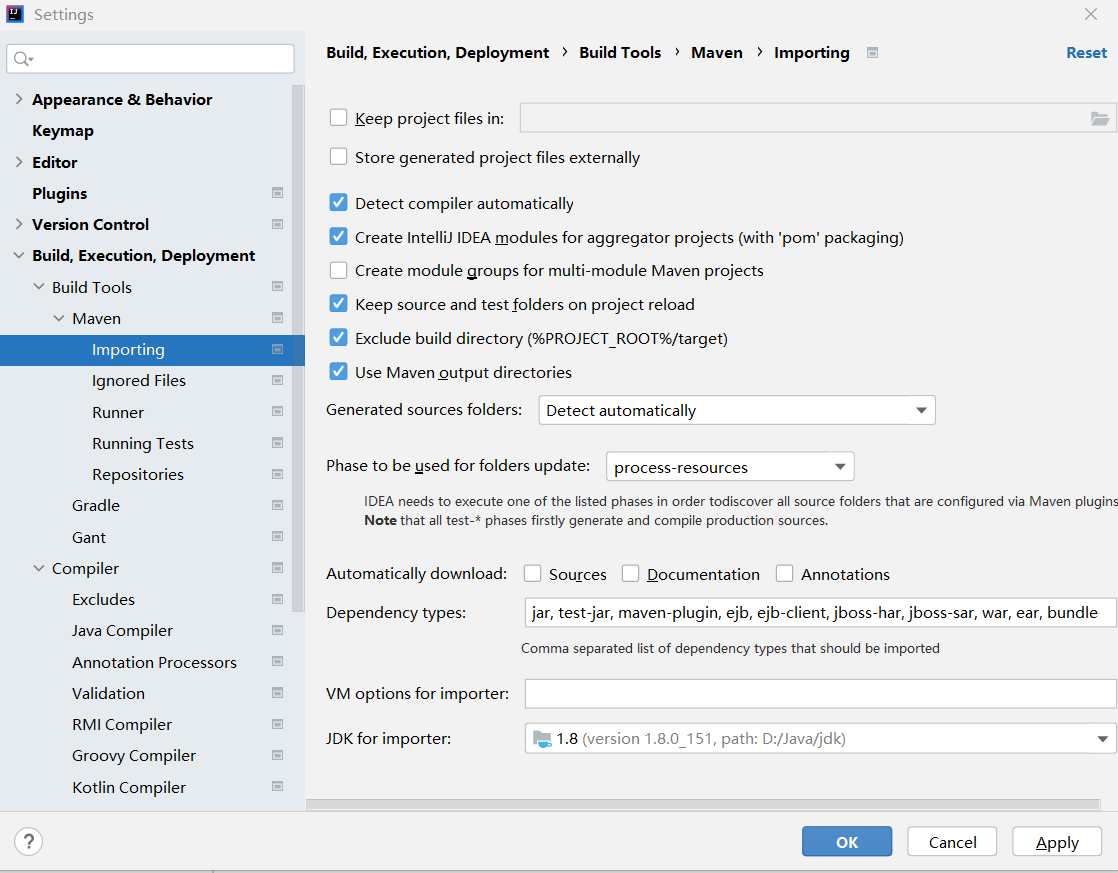1118x873 pixels.
Task: Click the OK button
Action: (847, 842)
